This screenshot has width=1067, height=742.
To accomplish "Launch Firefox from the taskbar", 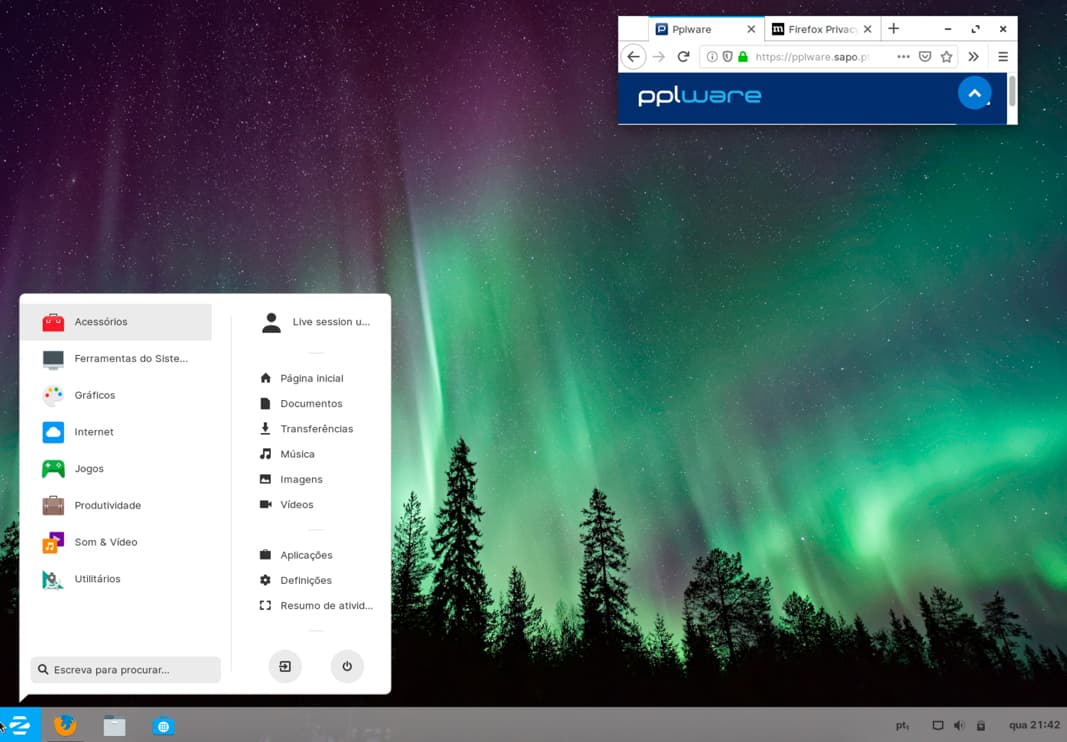I will click(x=64, y=725).
